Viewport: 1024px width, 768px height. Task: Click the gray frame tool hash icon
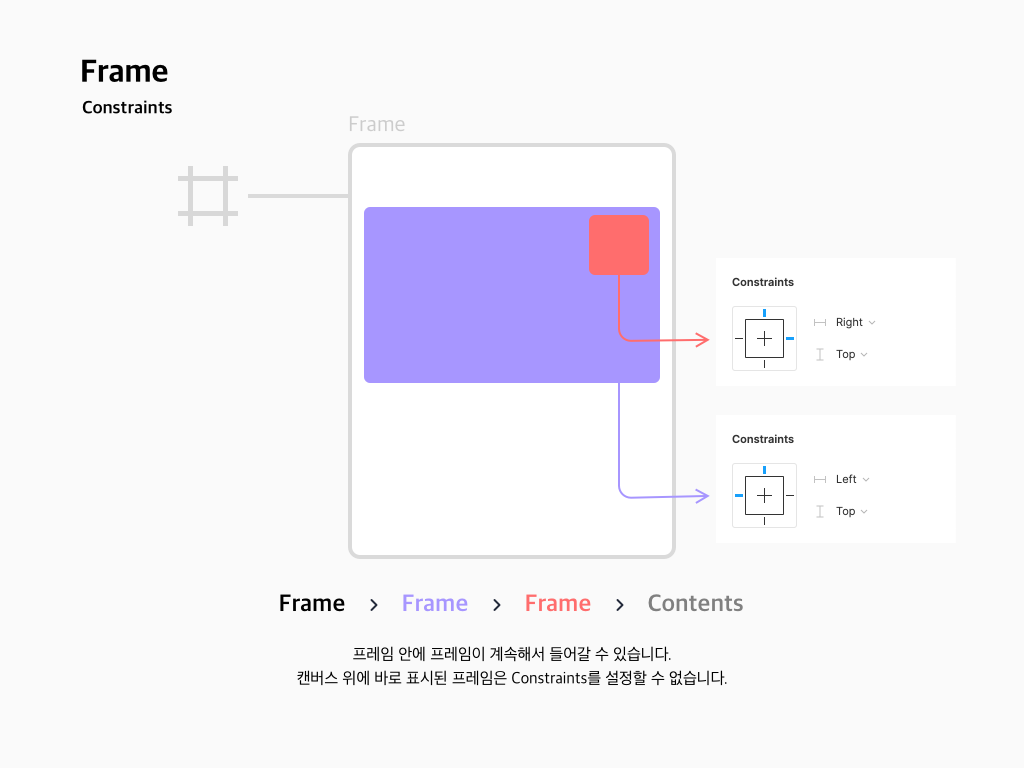pos(208,196)
